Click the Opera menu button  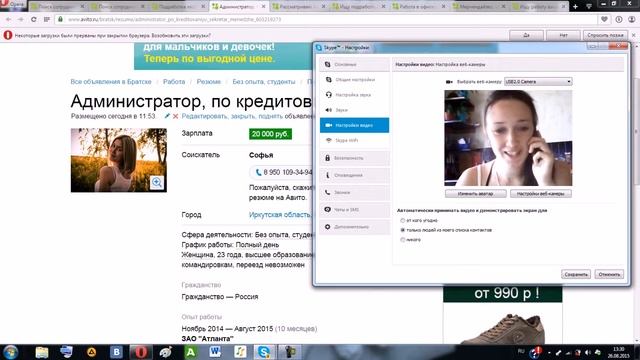point(12,5)
